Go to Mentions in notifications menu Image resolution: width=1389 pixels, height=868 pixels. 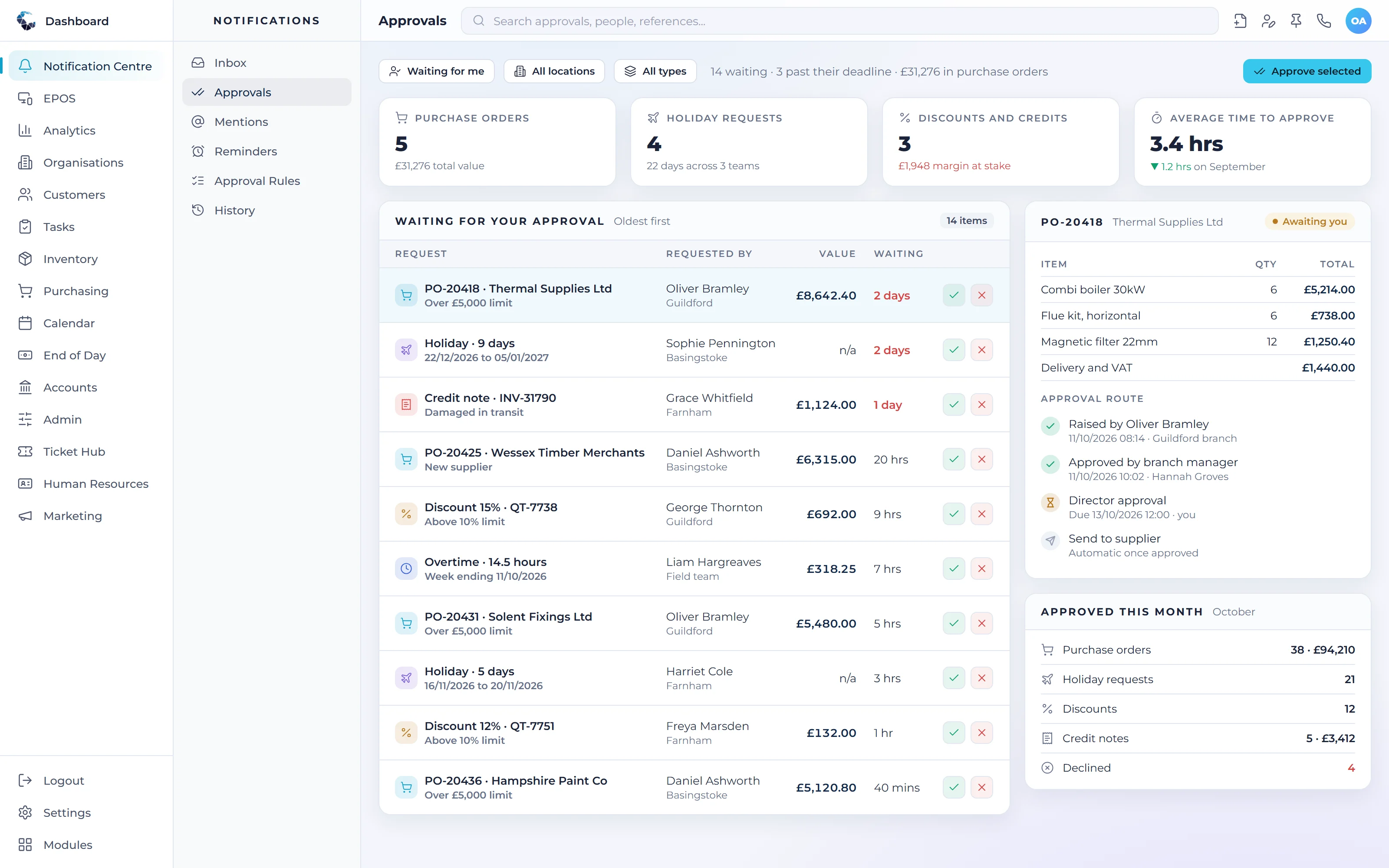pyautogui.click(x=267, y=122)
